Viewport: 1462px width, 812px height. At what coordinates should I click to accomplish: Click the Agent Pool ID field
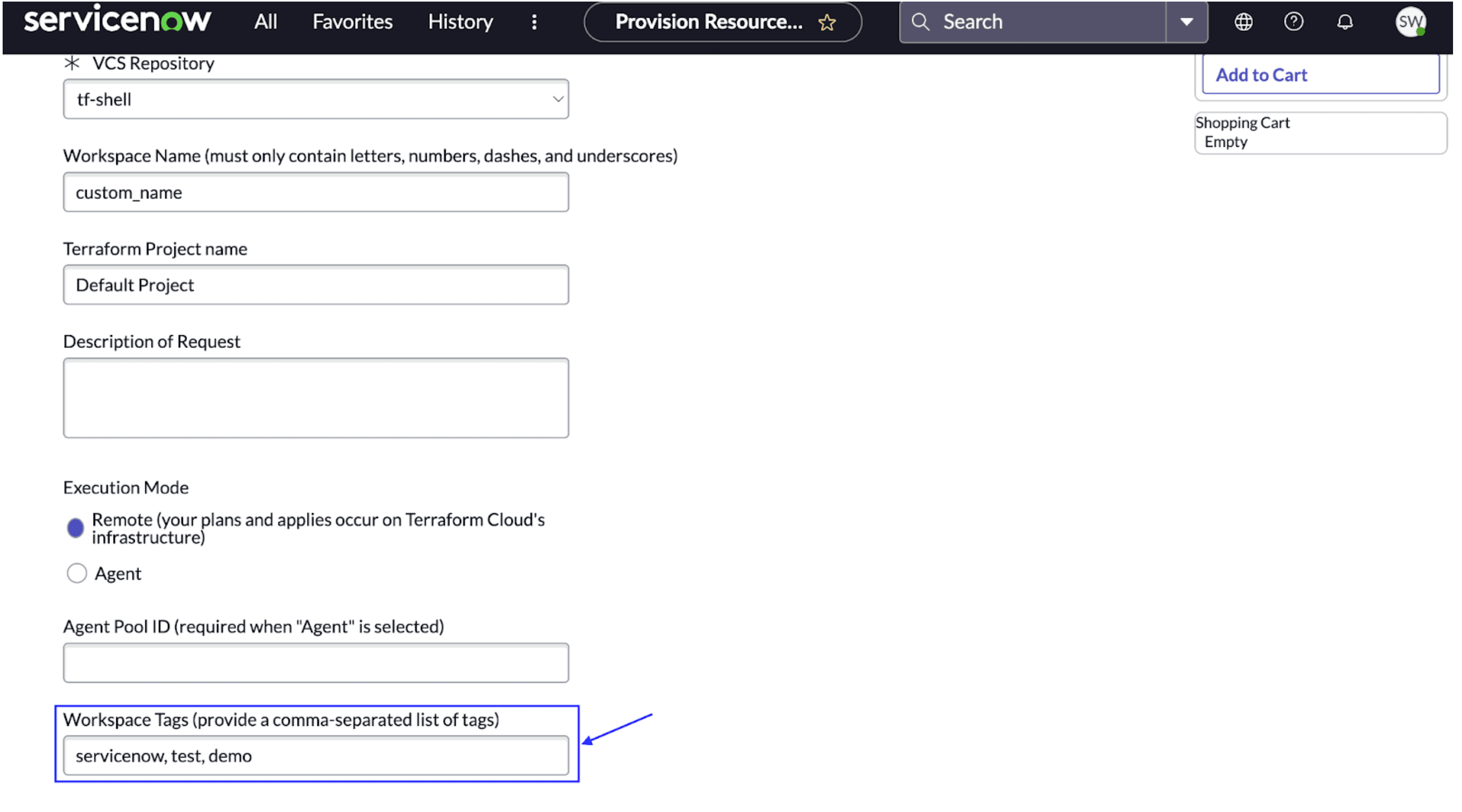(x=315, y=662)
